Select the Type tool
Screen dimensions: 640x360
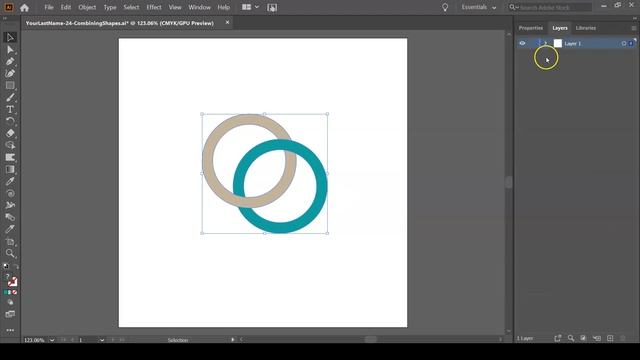[10, 109]
